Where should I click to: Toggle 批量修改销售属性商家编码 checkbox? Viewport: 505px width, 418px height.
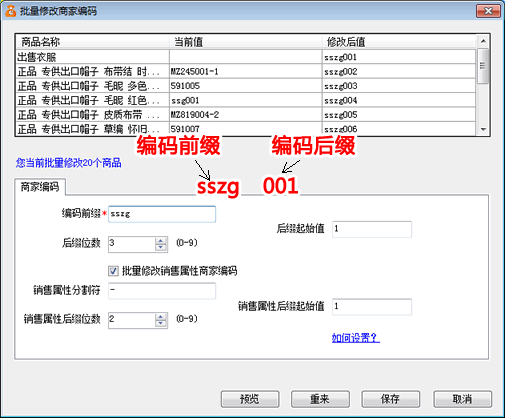(x=113, y=271)
